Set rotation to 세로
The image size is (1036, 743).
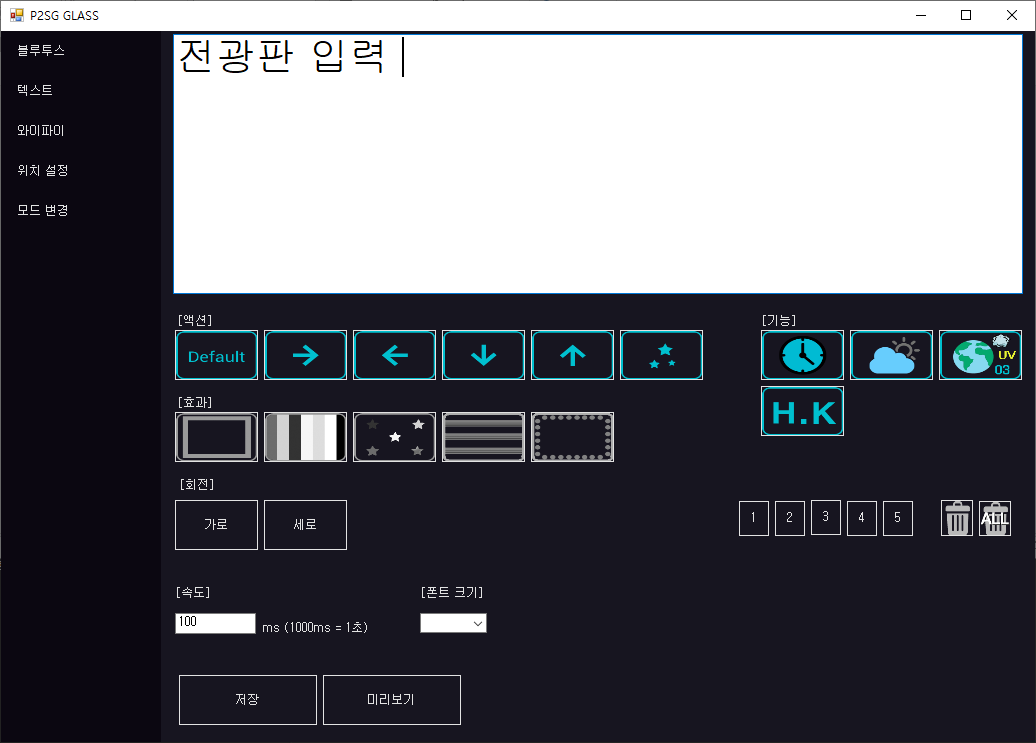pos(305,525)
